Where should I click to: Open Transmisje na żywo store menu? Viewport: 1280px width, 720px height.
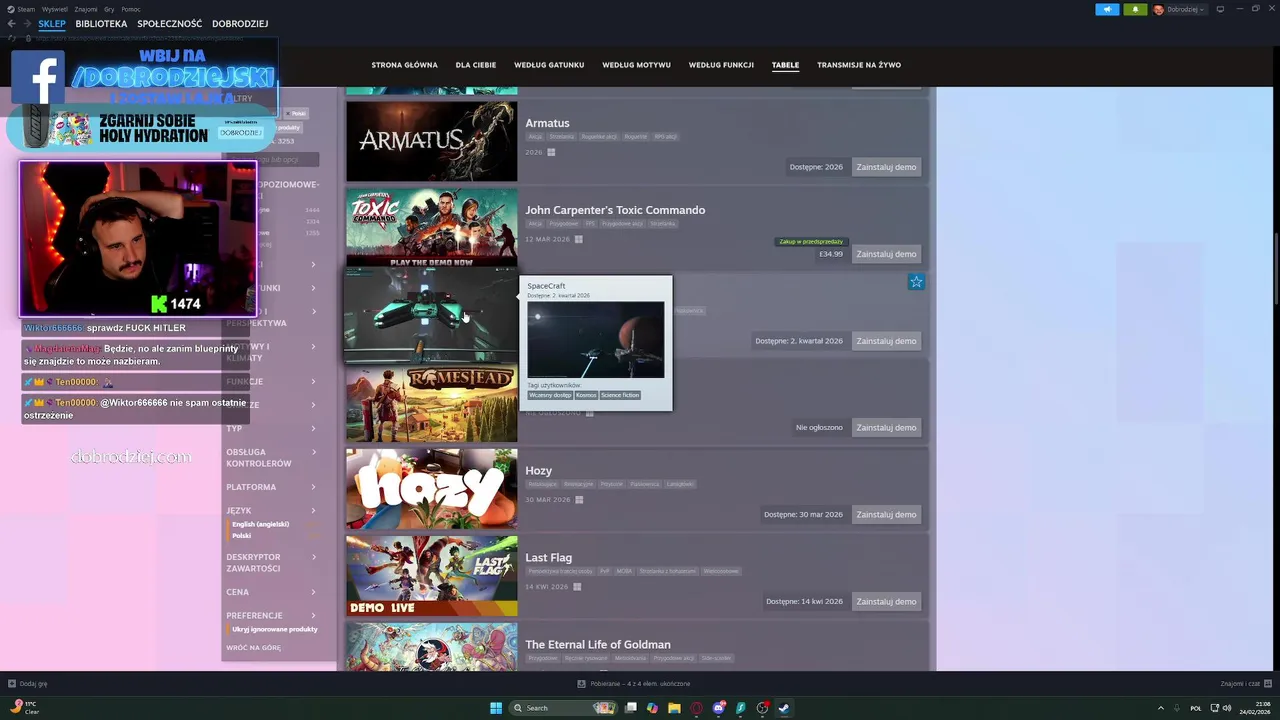pos(859,65)
